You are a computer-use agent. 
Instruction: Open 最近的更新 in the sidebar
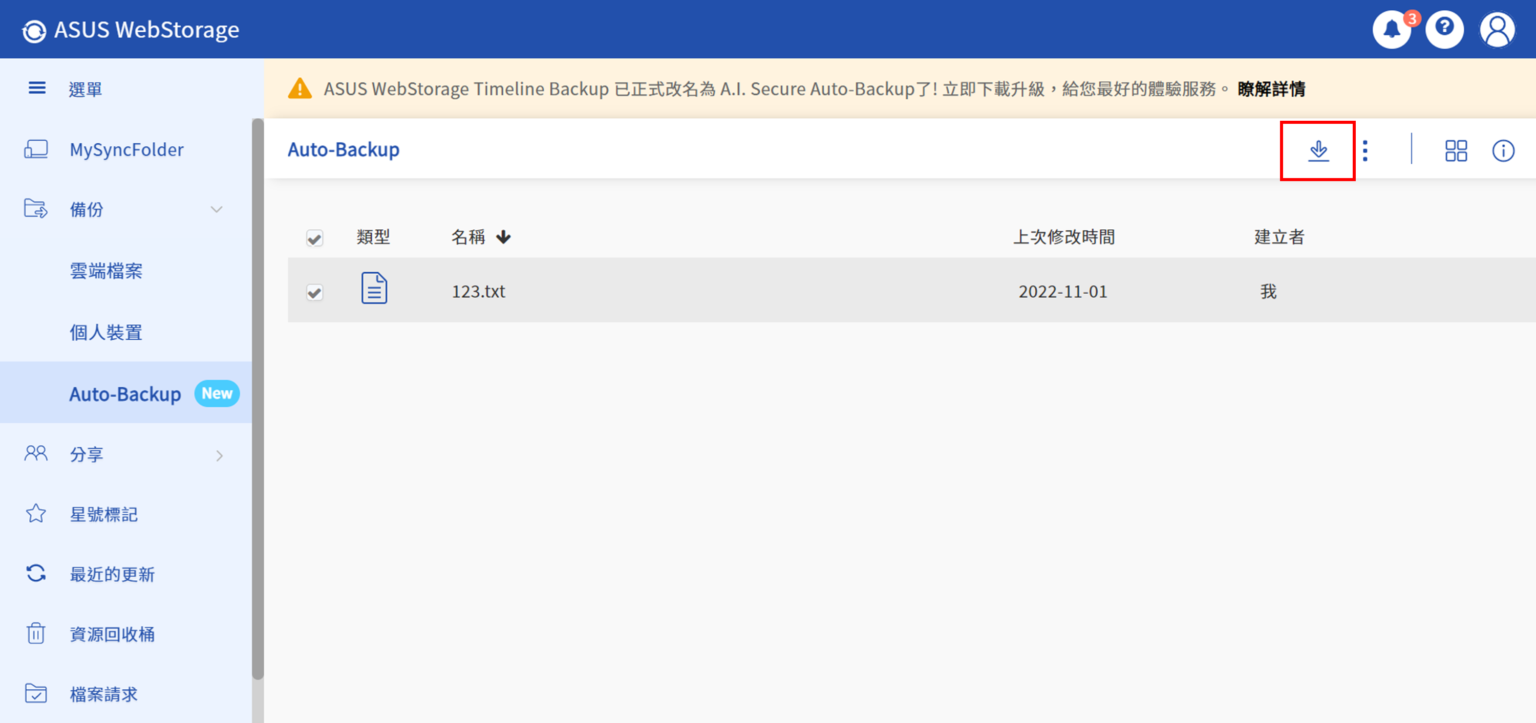[x=112, y=574]
